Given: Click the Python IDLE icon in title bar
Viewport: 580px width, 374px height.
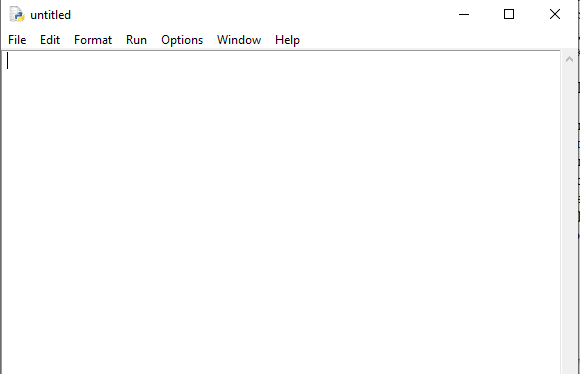Looking at the screenshot, I should coord(17,15).
